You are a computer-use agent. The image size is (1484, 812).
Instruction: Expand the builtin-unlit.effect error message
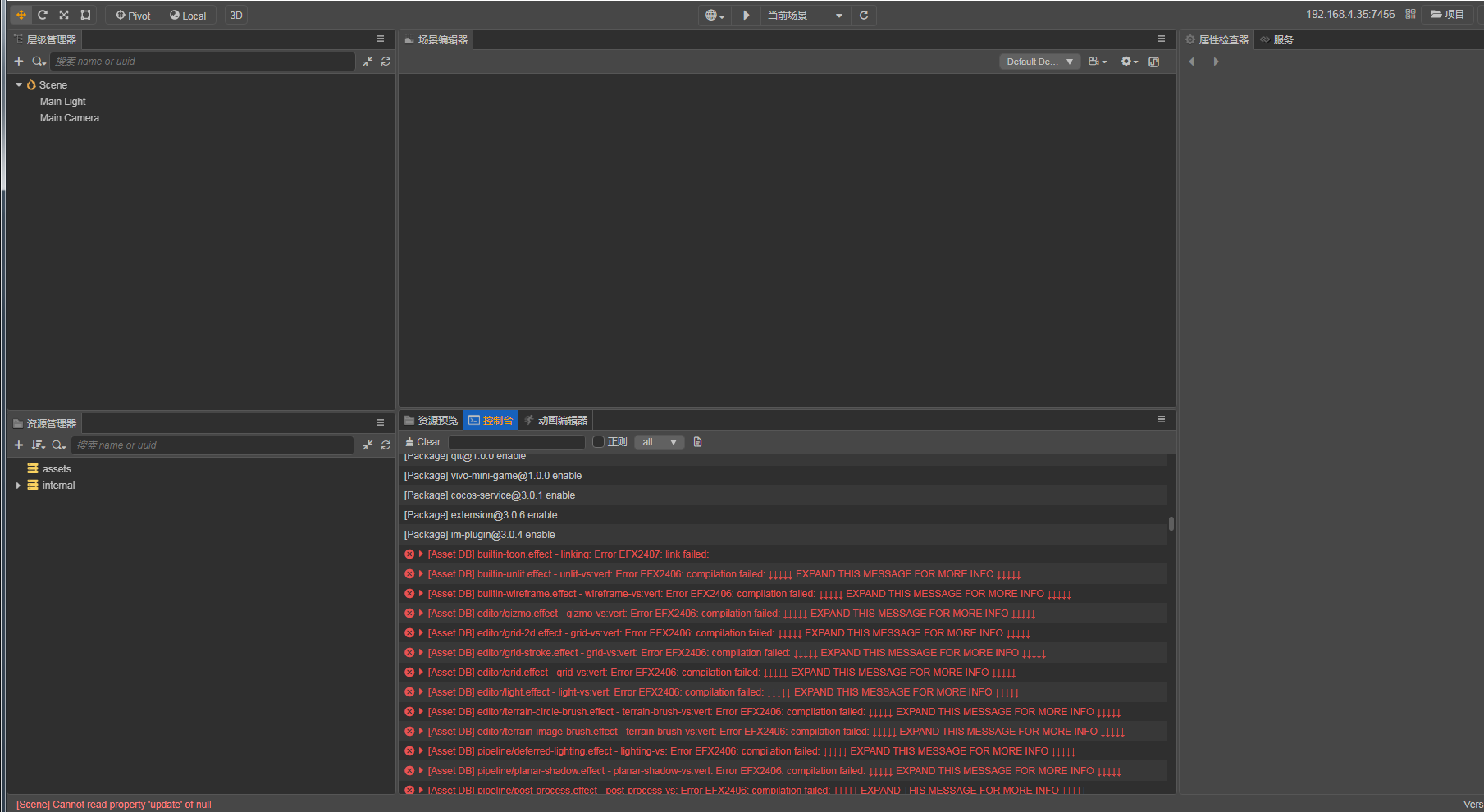click(x=421, y=574)
